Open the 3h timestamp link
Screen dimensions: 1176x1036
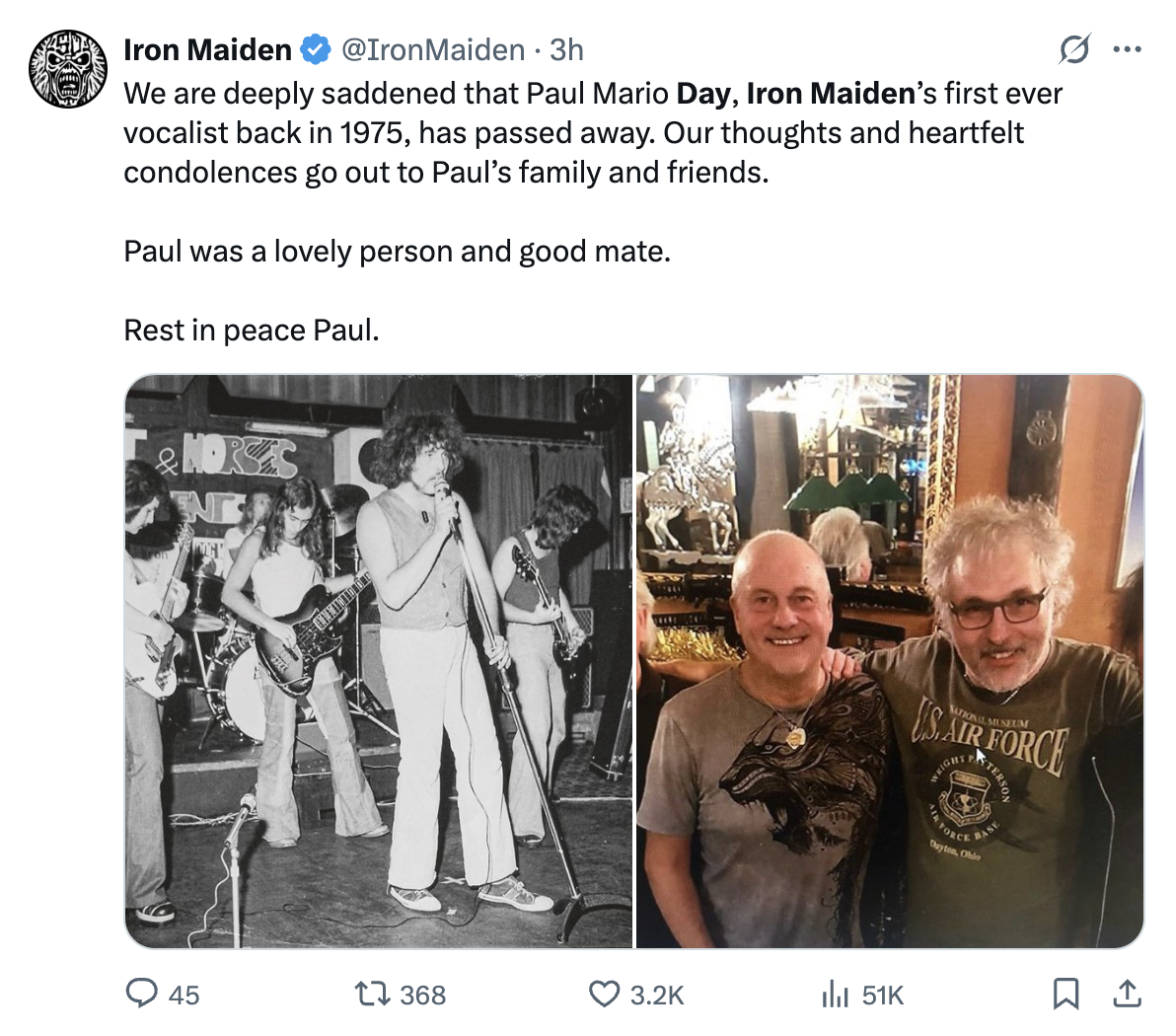(566, 49)
